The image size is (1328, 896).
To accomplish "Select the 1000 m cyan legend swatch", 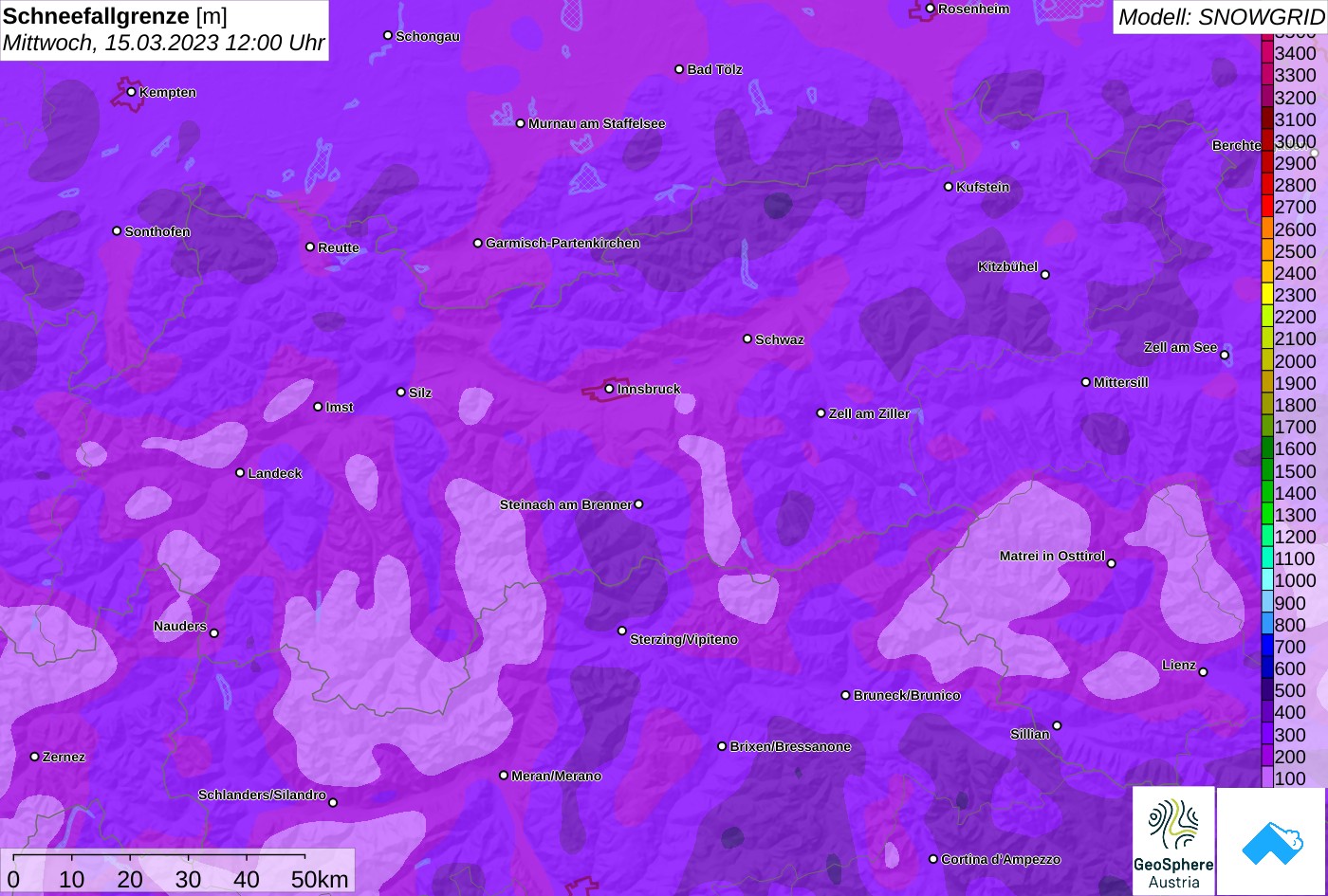I will pos(1266,580).
